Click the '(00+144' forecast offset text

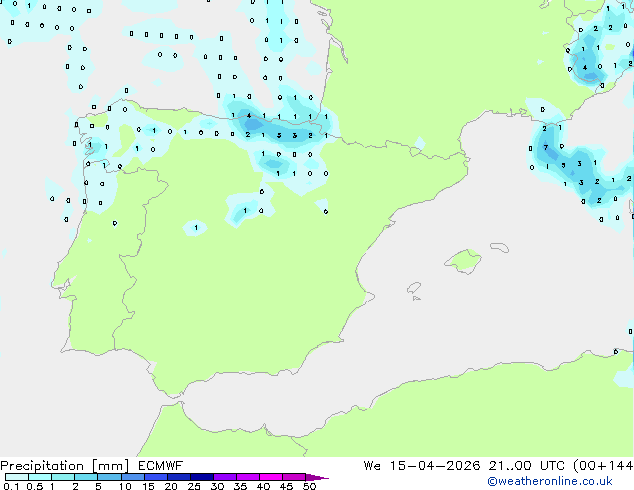603,466
